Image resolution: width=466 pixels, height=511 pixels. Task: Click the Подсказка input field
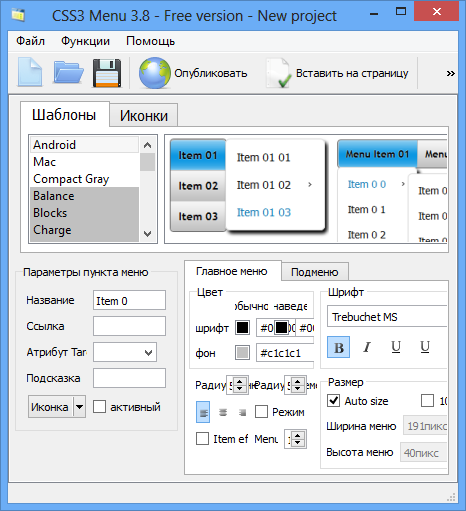[x=129, y=378]
